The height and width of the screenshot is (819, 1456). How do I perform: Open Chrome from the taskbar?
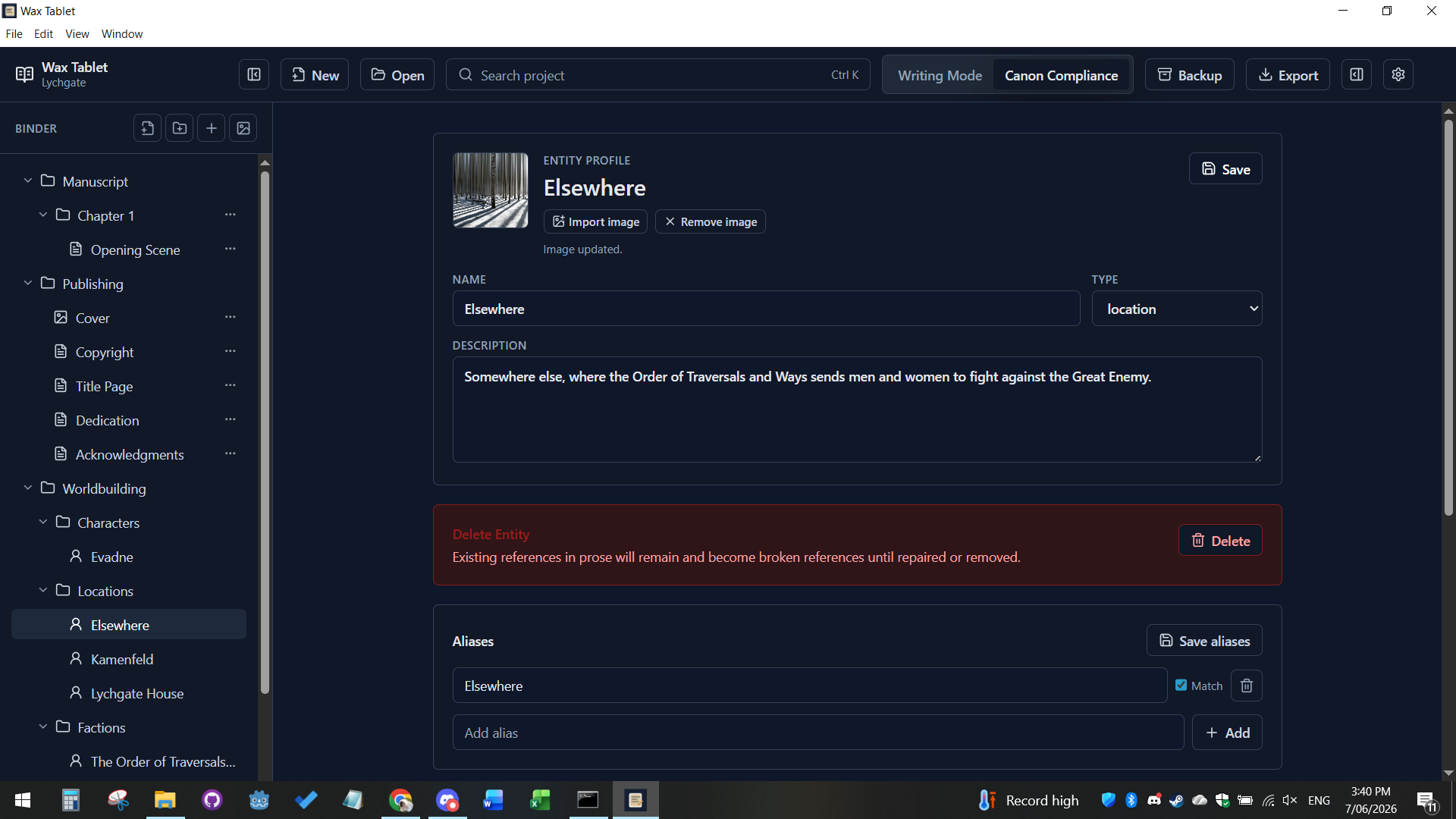400,800
